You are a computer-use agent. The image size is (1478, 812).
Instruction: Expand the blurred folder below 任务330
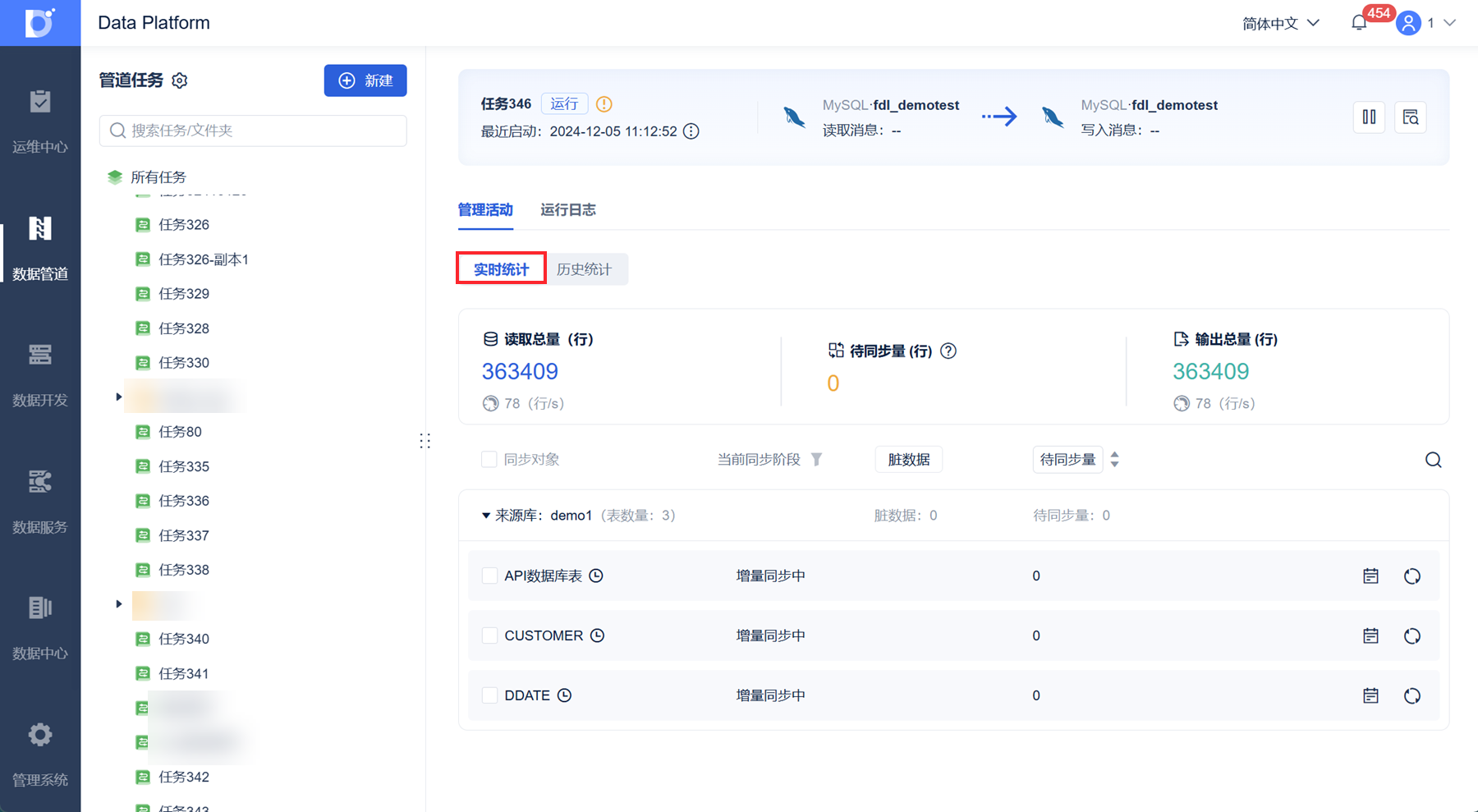119,397
